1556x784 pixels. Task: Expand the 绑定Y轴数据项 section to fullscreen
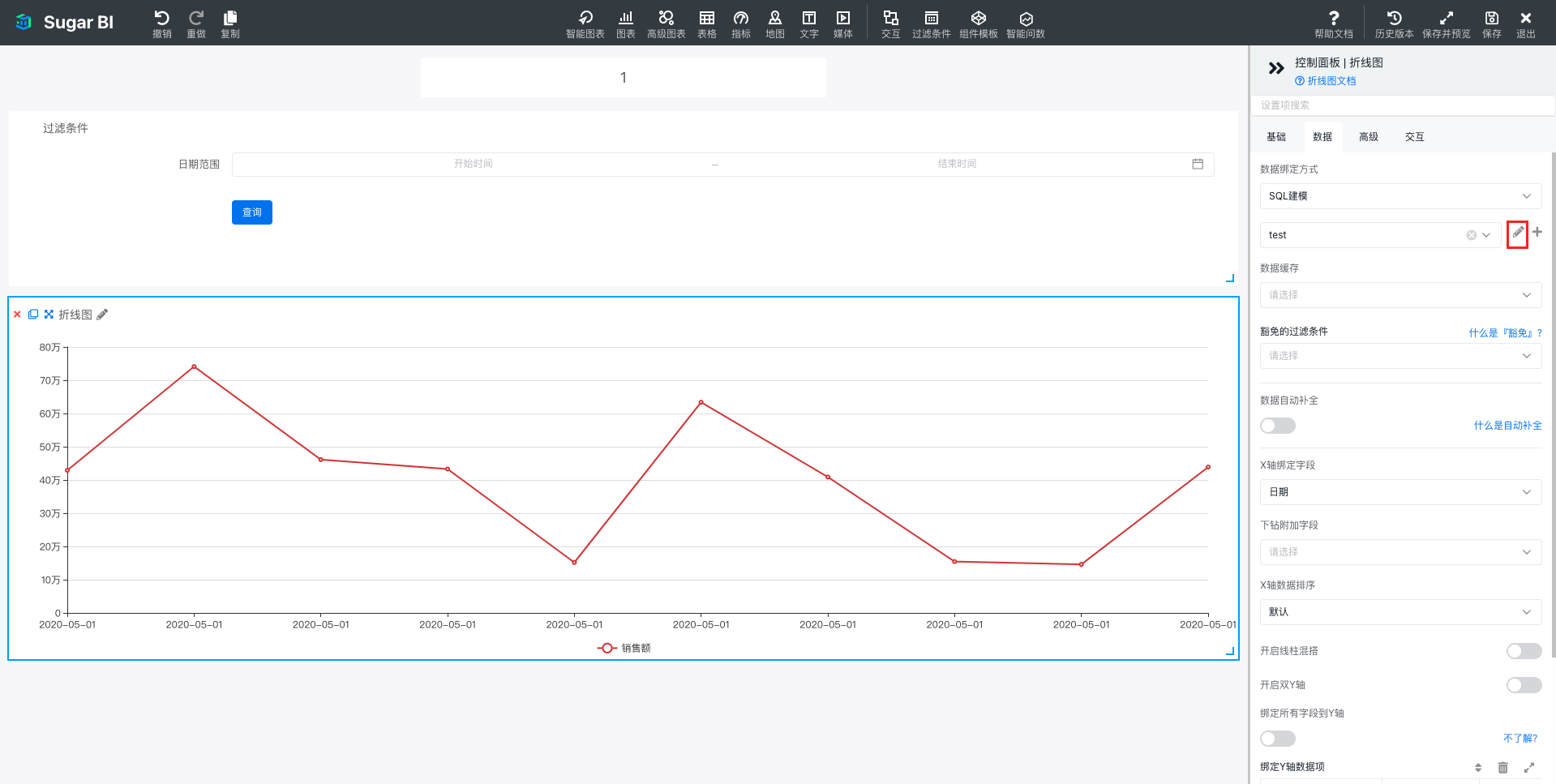(x=1529, y=767)
